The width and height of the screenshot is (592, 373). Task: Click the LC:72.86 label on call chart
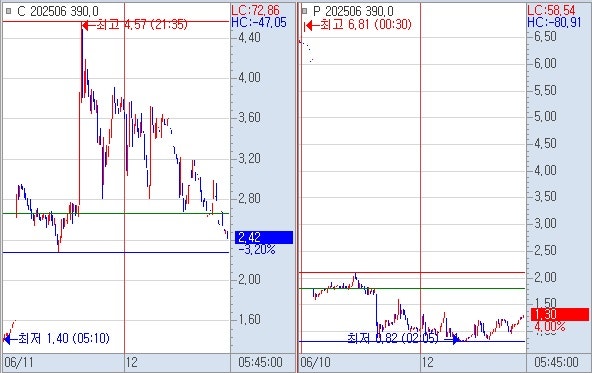click(255, 10)
